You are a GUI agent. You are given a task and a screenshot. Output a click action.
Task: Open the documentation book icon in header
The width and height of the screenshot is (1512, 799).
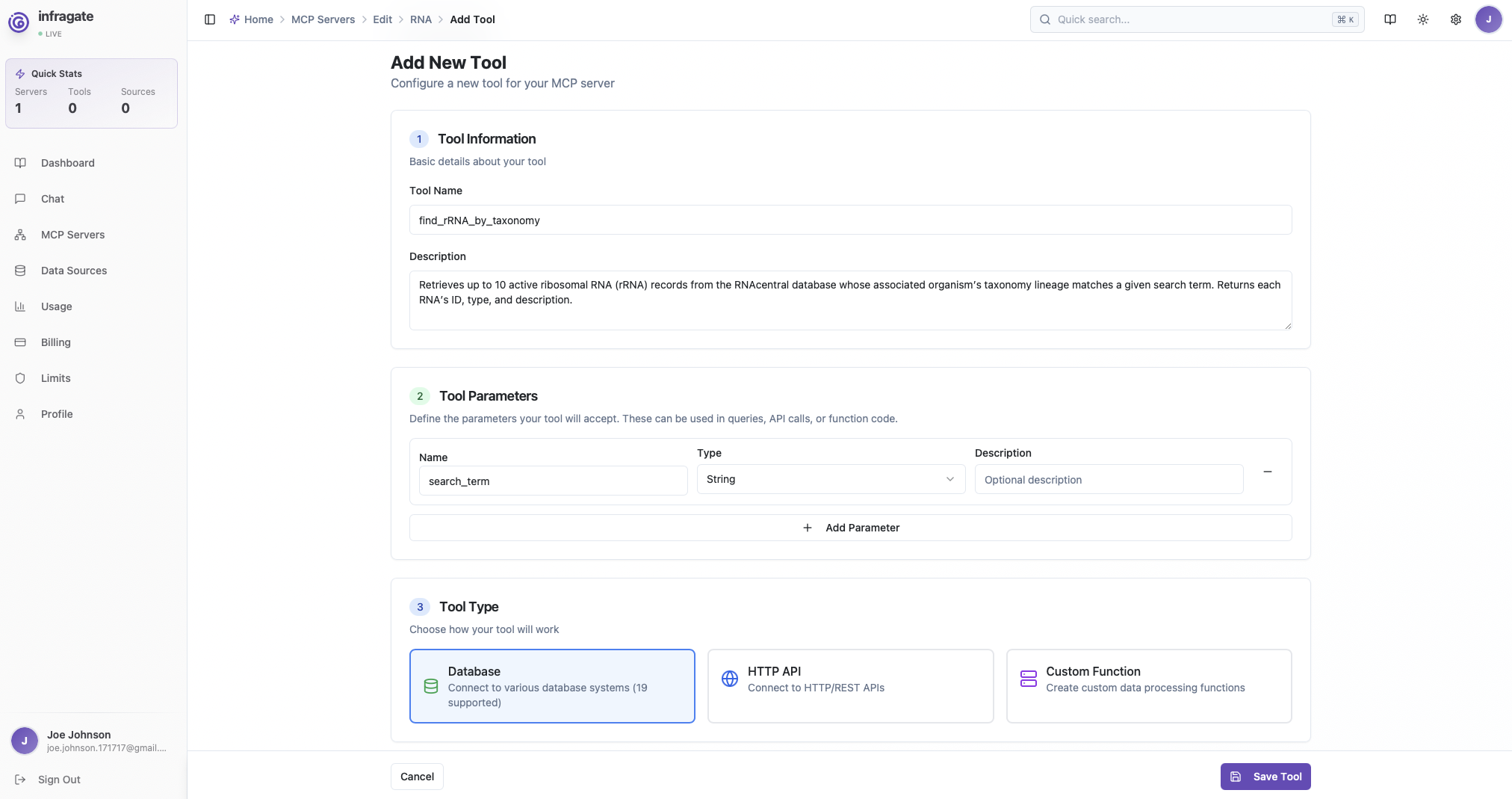pos(1390,19)
